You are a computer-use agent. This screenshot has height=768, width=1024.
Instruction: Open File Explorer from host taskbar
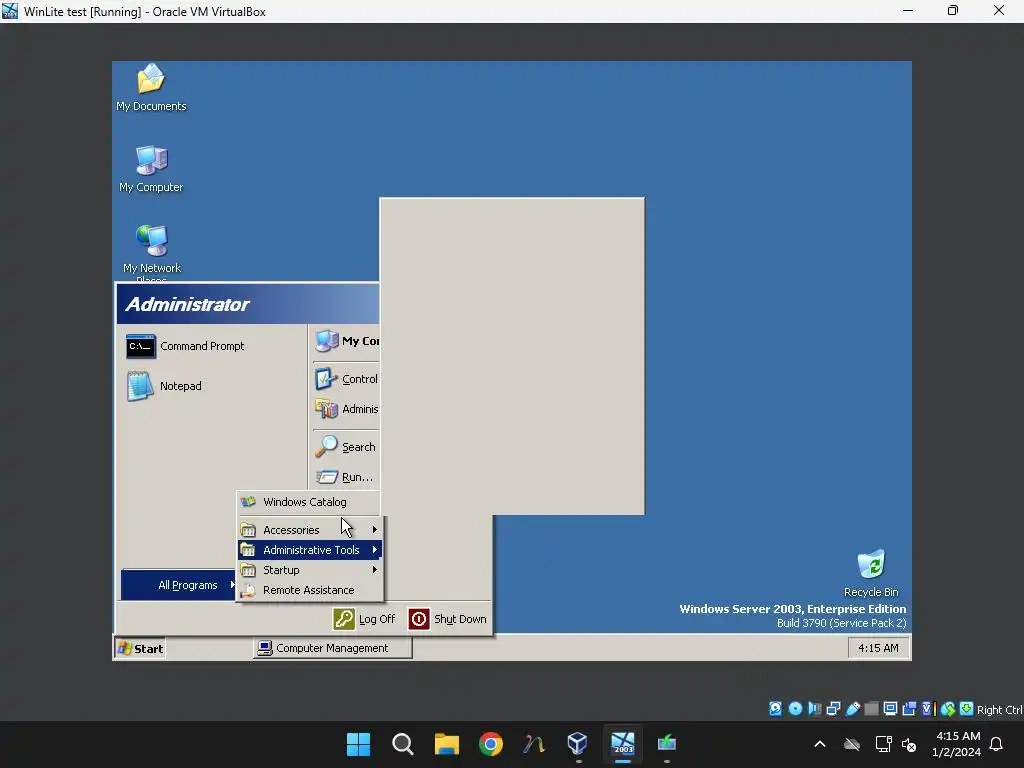(447, 744)
